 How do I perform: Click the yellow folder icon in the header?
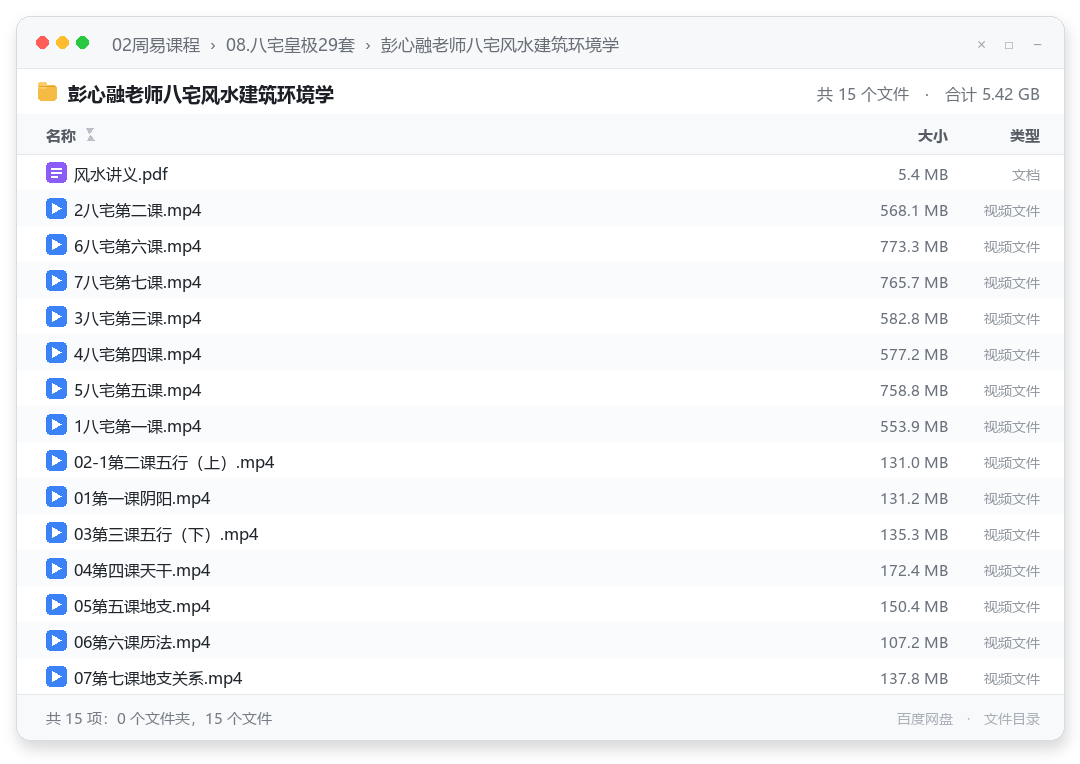click(48, 92)
